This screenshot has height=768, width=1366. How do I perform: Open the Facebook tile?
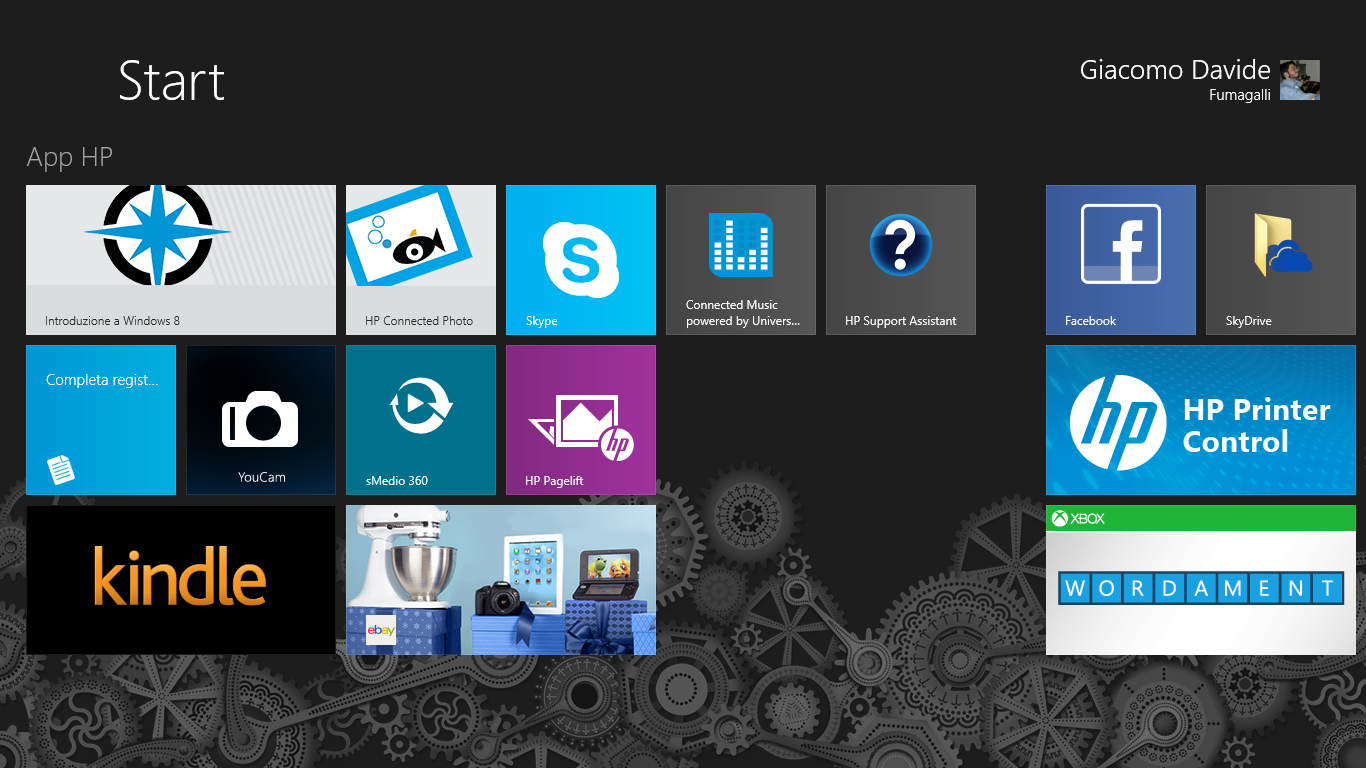[x=1121, y=260]
